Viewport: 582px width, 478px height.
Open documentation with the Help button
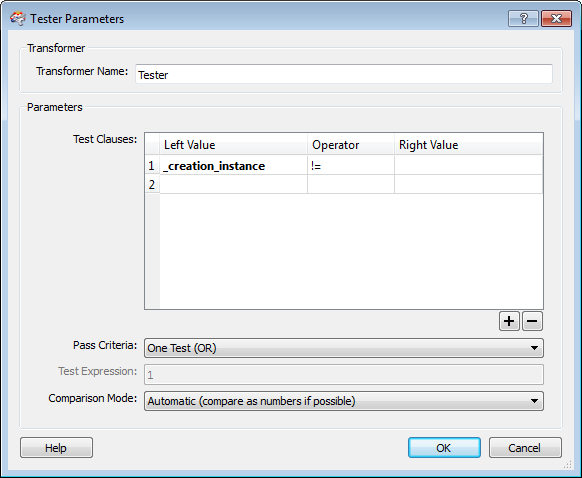click(x=56, y=448)
